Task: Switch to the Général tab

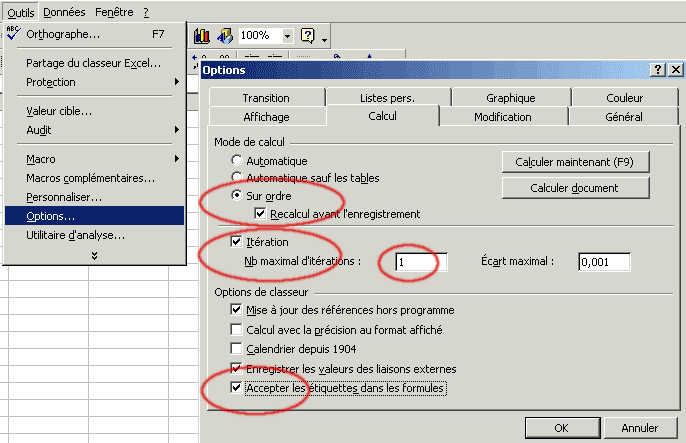Action: click(624, 117)
